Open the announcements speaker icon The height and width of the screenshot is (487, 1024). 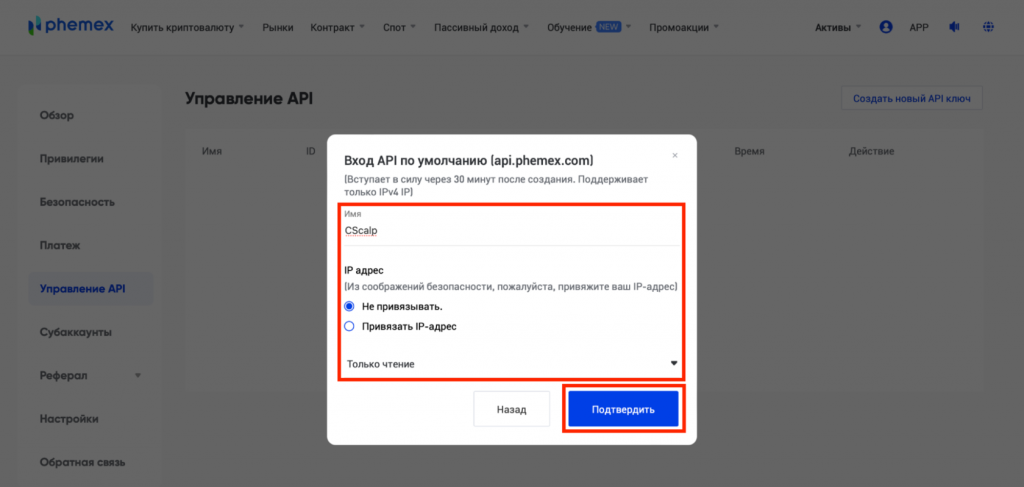pos(955,27)
